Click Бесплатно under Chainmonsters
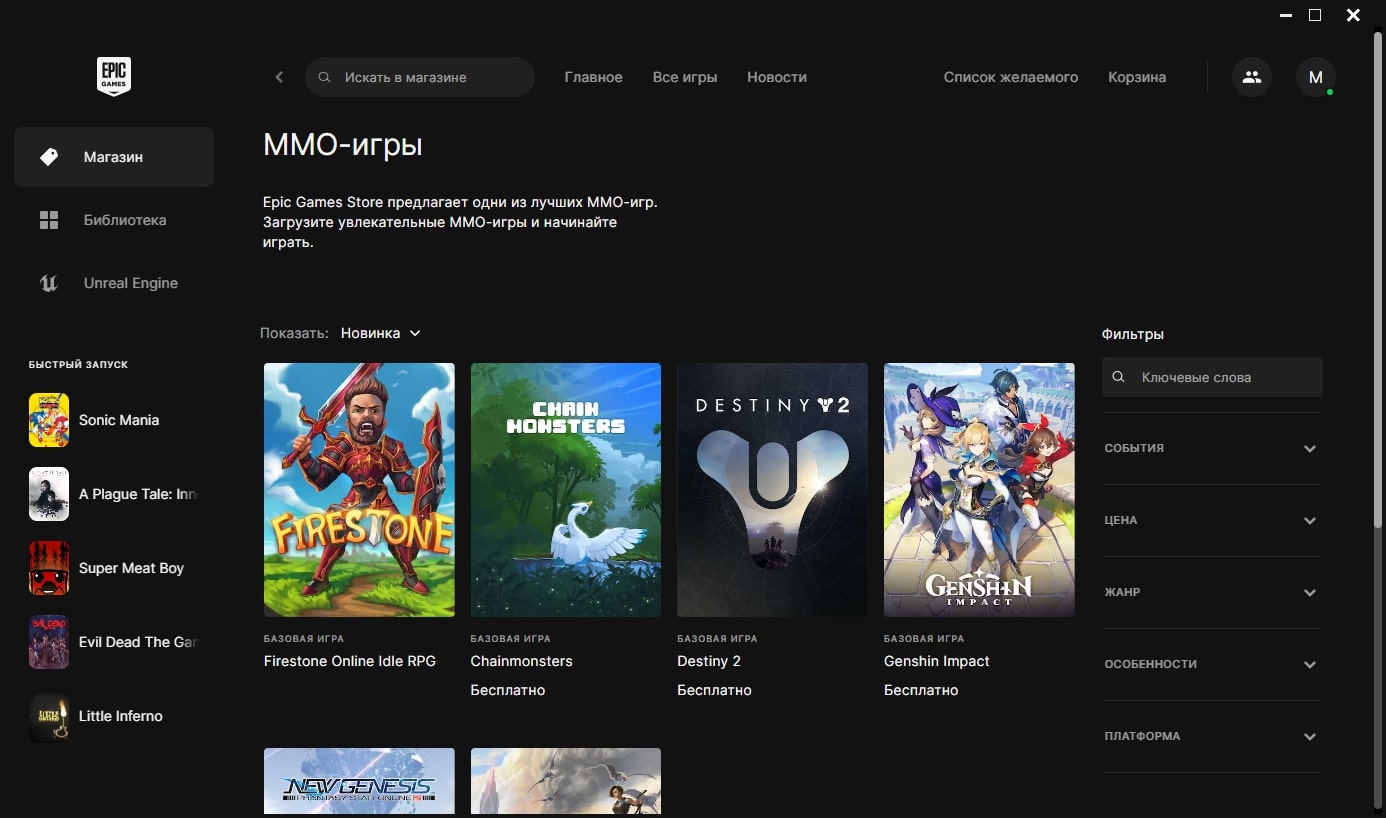1386x818 pixels. click(508, 690)
